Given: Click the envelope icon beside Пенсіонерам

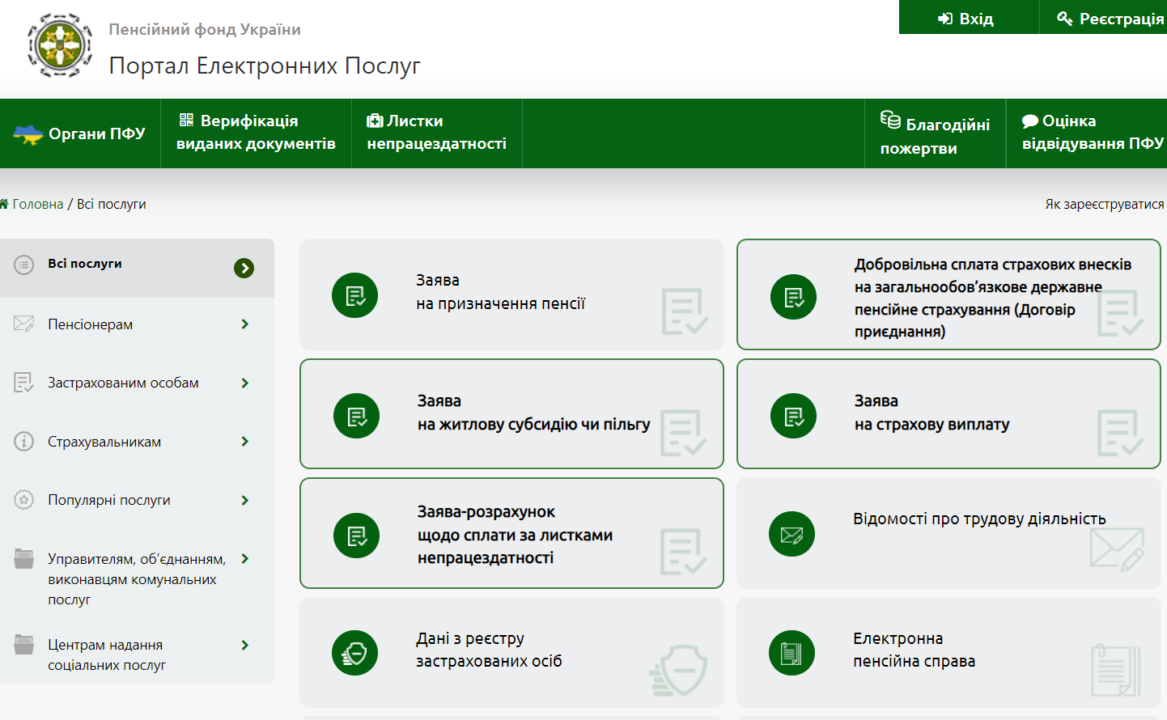Looking at the screenshot, I should click(24, 324).
